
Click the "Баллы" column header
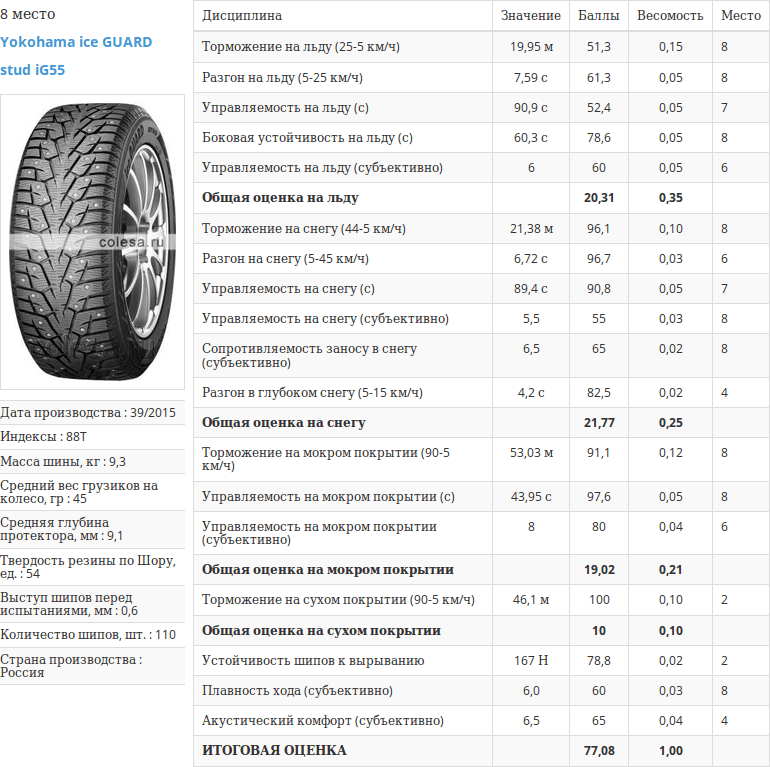598,16
